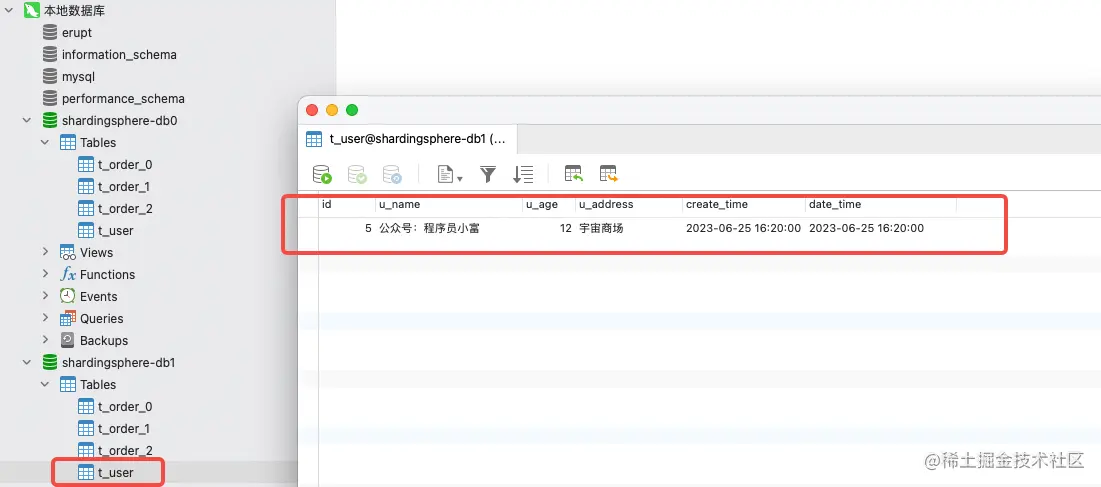
Task: Click the u_address column header
Action: pyautogui.click(x=628, y=205)
